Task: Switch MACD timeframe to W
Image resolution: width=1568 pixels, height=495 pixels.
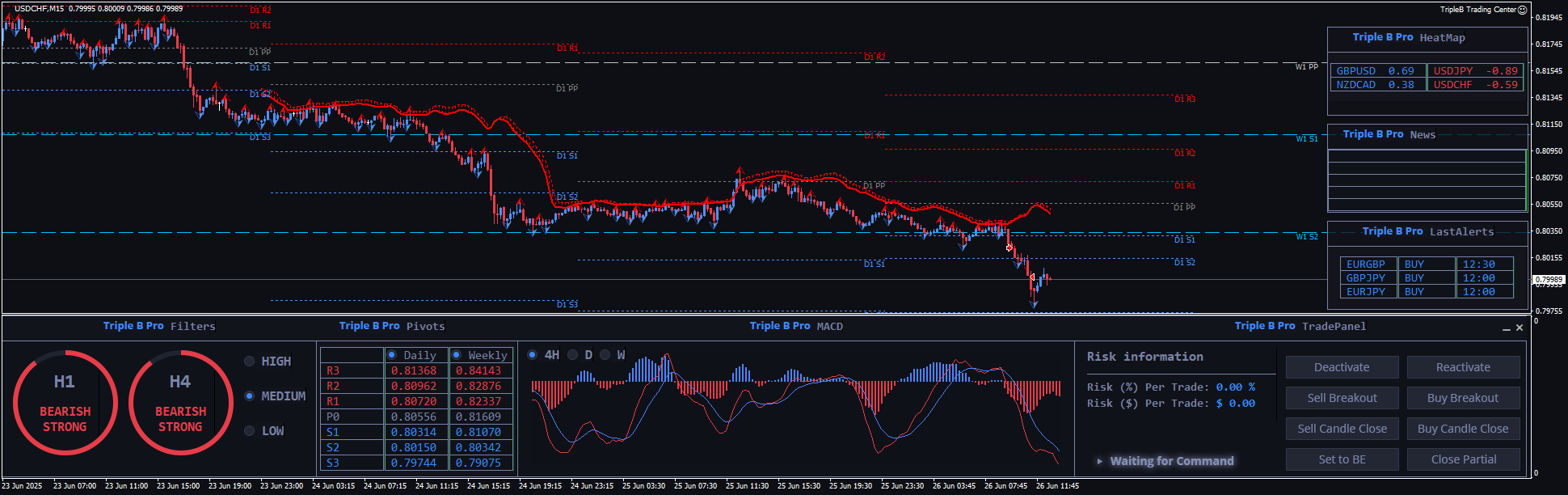Action: (x=605, y=355)
